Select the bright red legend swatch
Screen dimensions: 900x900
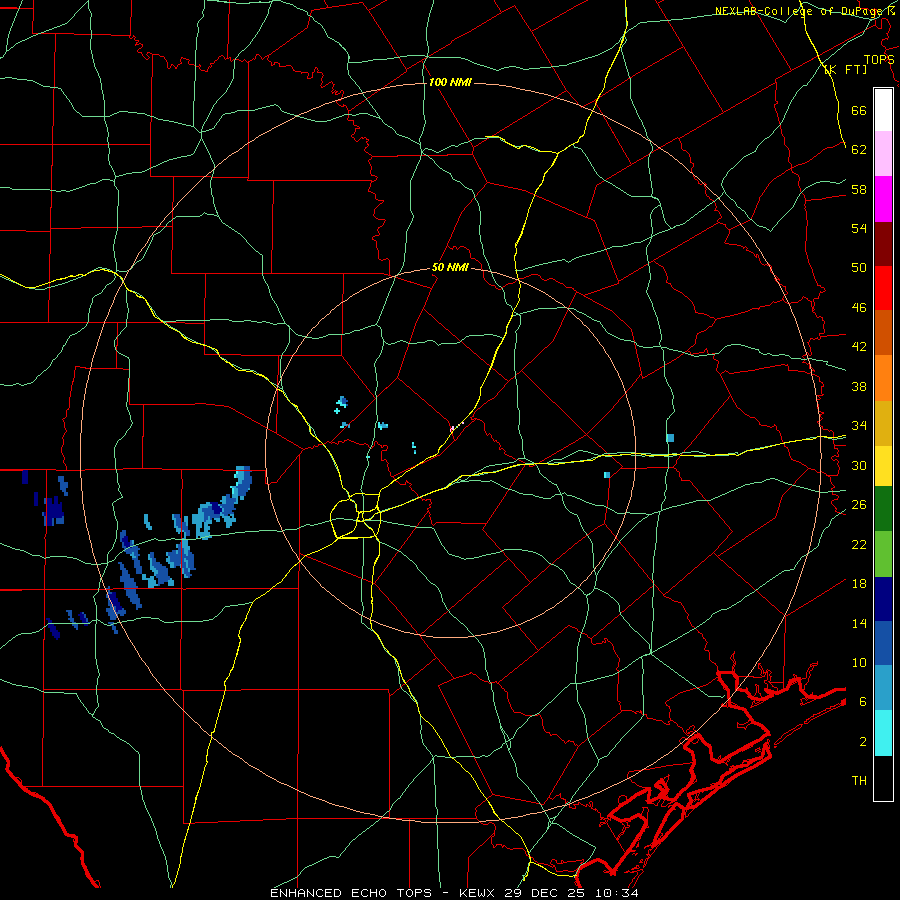point(883,288)
